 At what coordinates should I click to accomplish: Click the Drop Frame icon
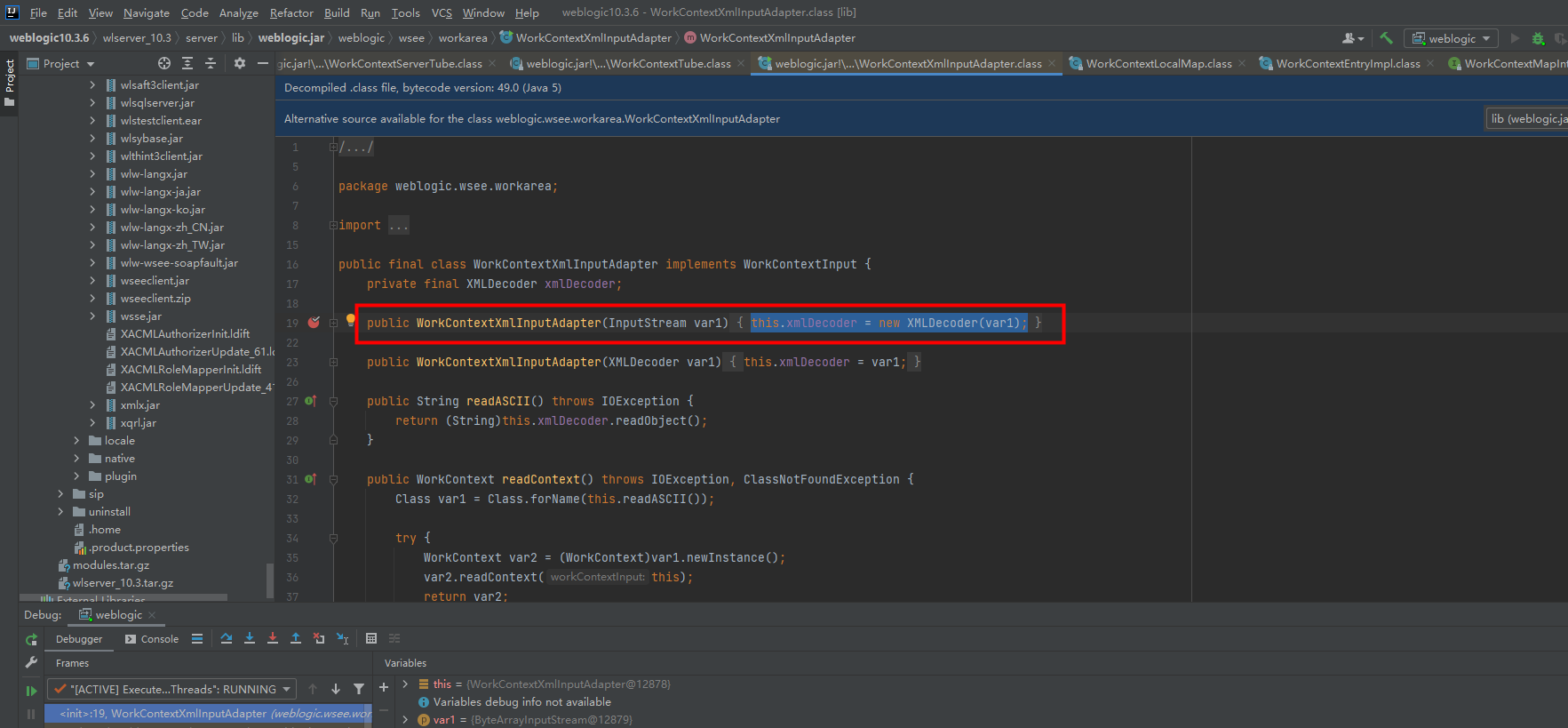click(x=319, y=638)
